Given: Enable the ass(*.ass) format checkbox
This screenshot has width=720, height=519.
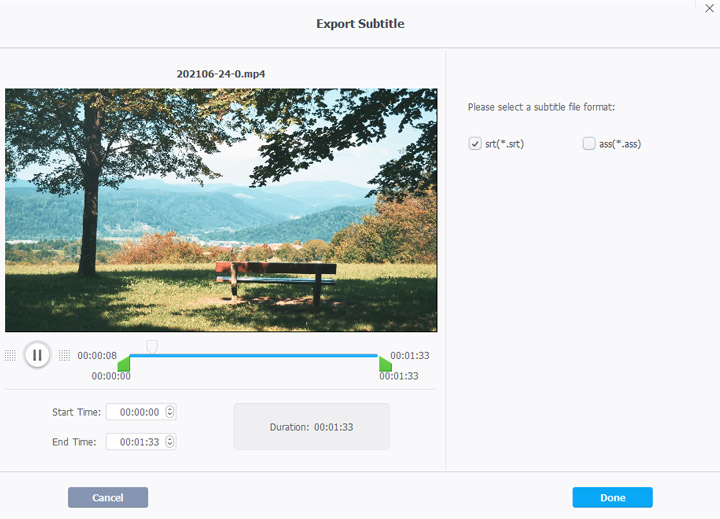Looking at the screenshot, I should (x=589, y=144).
